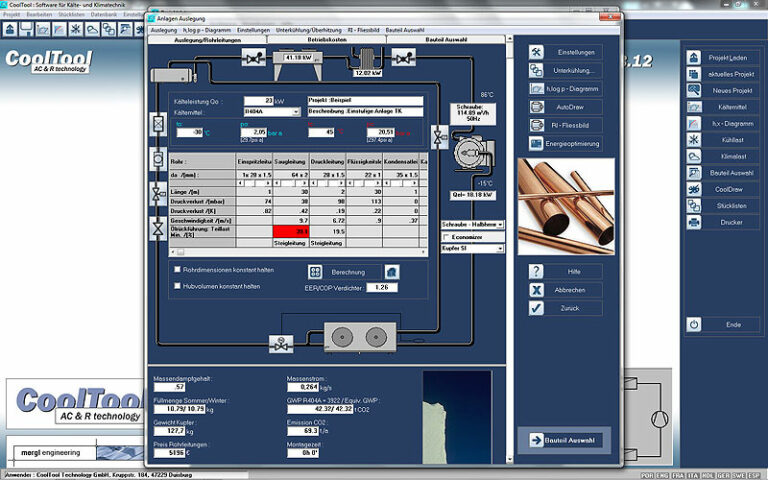The height and width of the screenshot is (480, 768).
Task: Click the house icon beside Berechnung
Action: (391, 272)
